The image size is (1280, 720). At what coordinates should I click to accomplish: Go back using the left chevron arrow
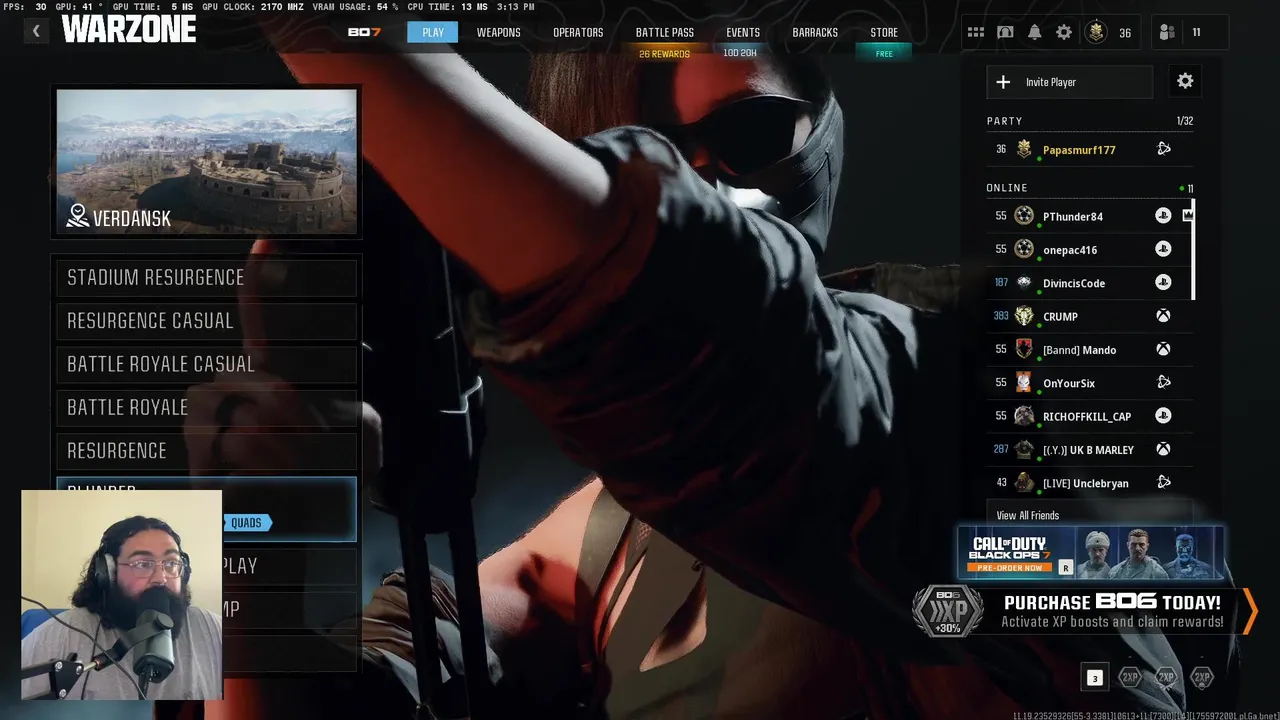[36, 31]
